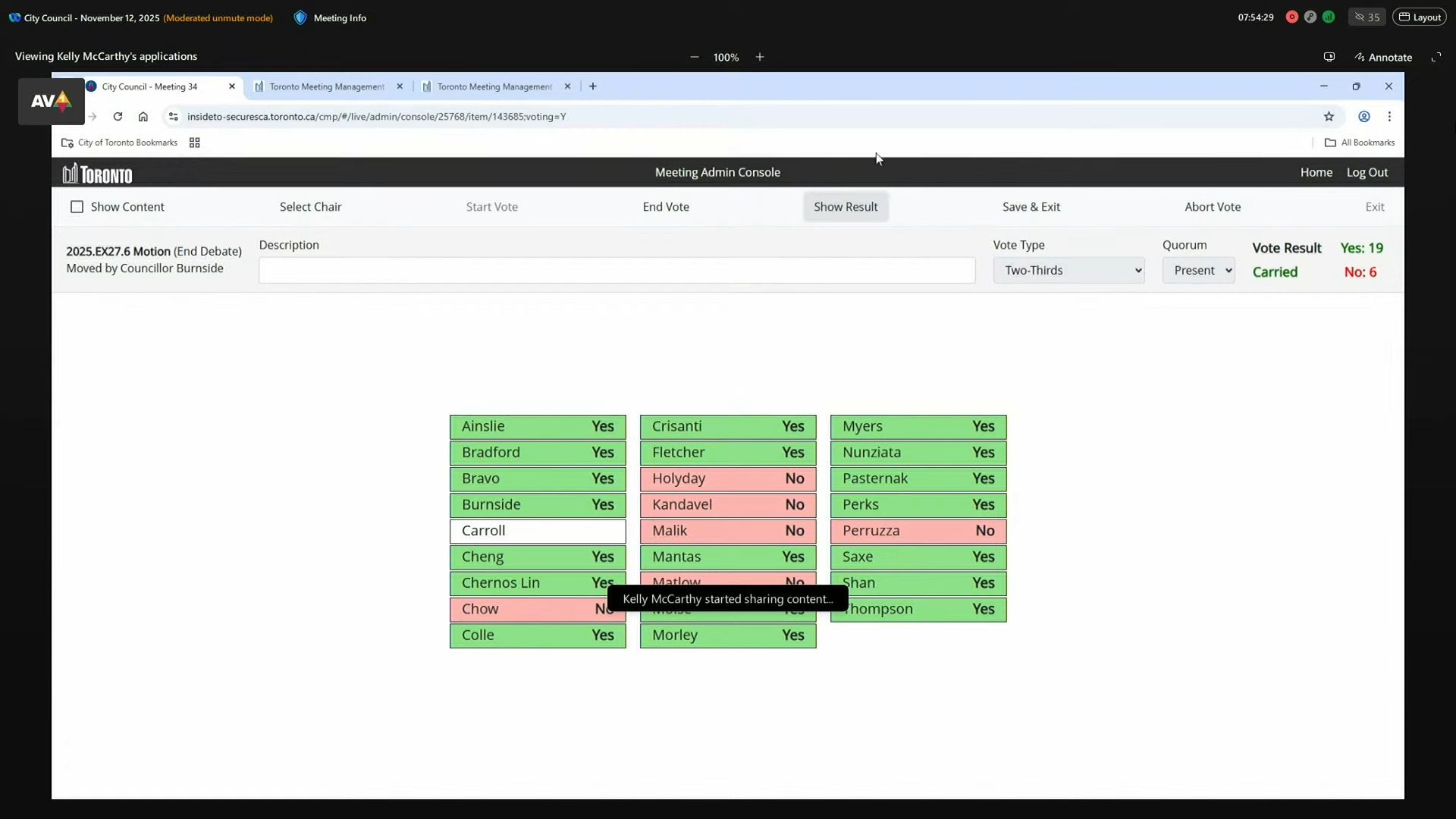Bookmark this page with the star icon
1456x819 pixels.
click(1330, 116)
